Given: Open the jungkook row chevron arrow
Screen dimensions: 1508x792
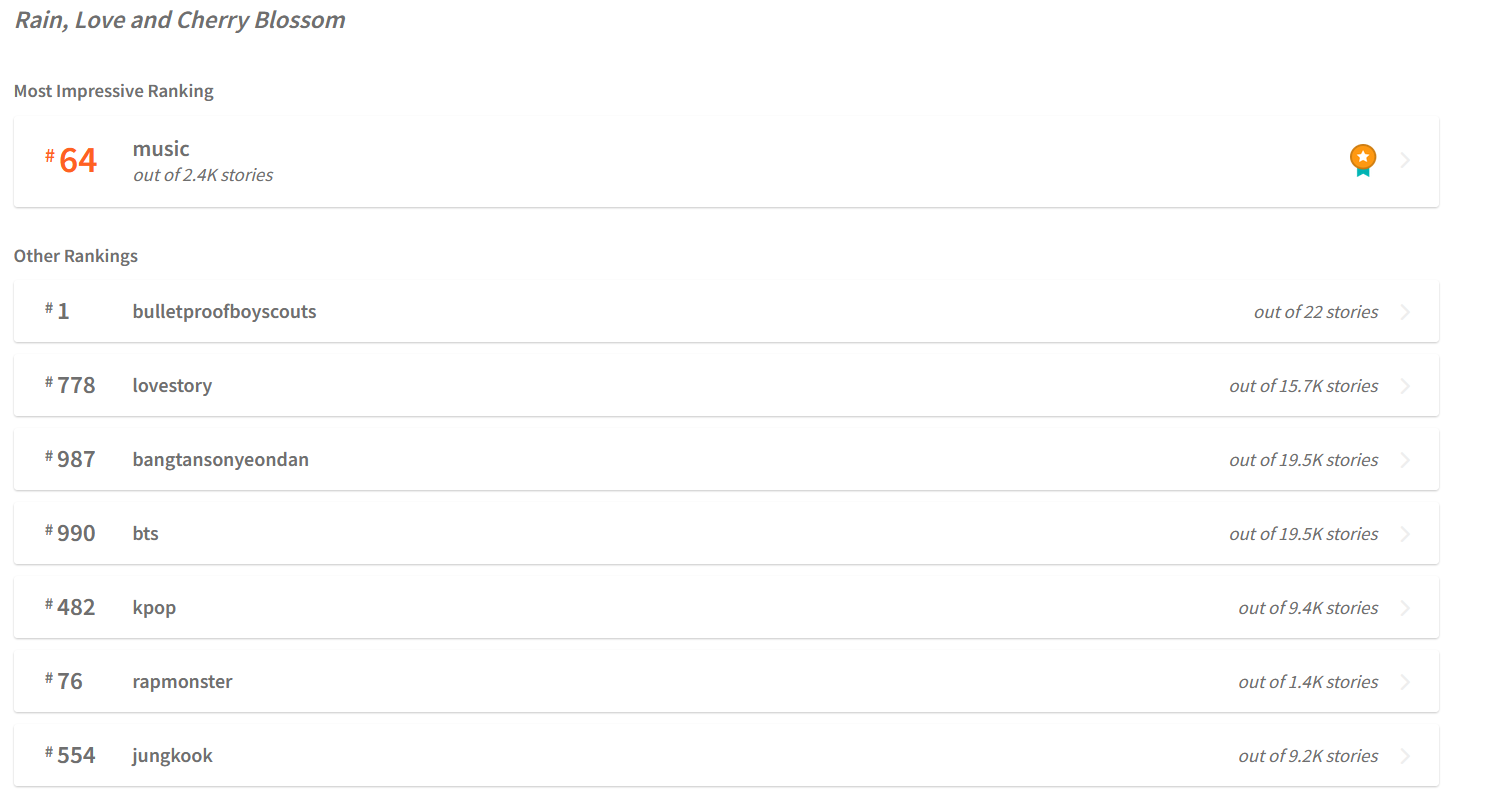Looking at the screenshot, I should click(x=1406, y=756).
